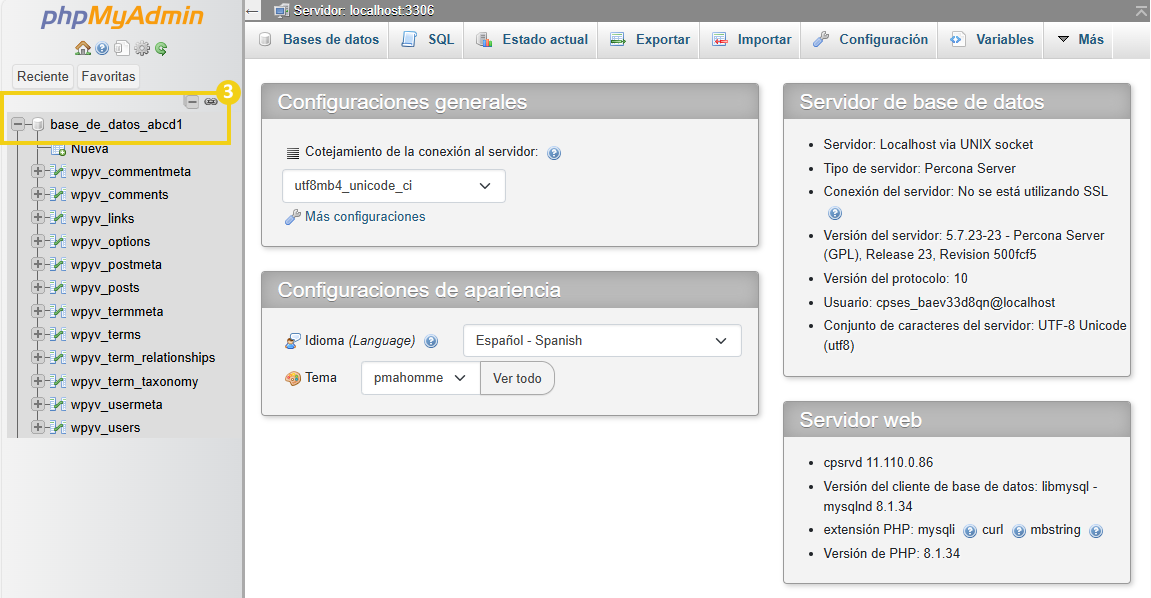Screen dimensions: 1151x598
Task: Switch to the Reciente tab
Action: pos(42,76)
